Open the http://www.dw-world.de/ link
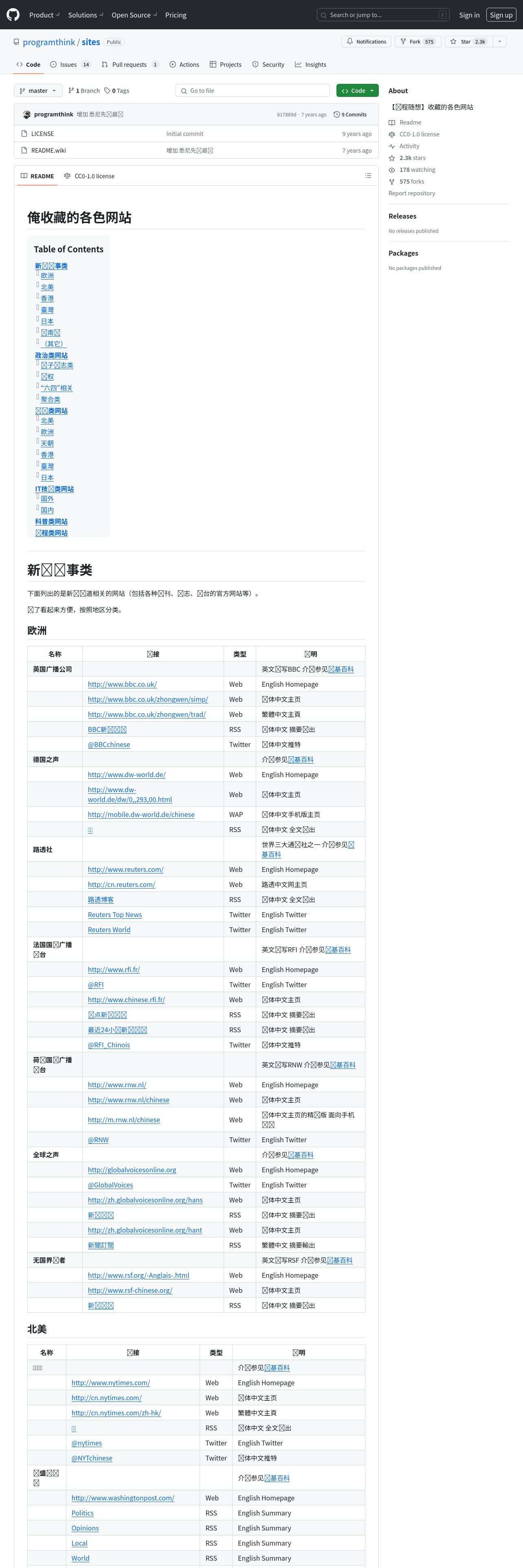 [127, 775]
